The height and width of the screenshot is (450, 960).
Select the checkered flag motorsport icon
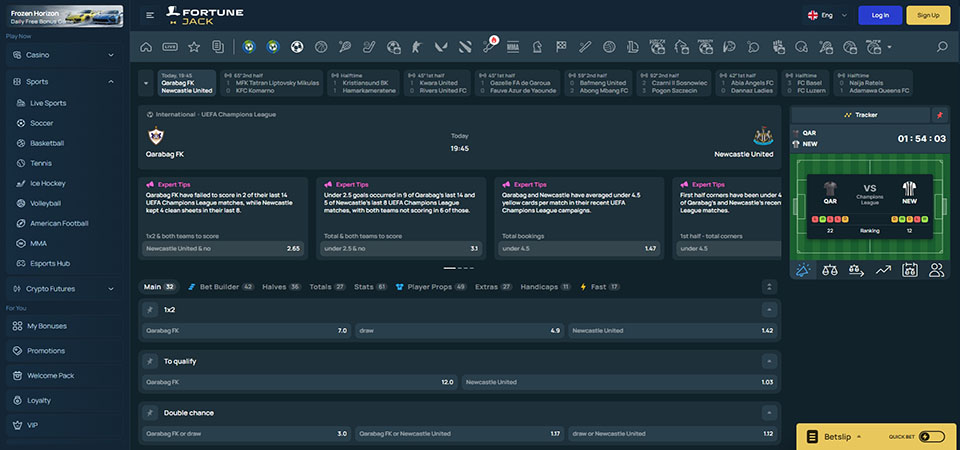tap(561, 47)
